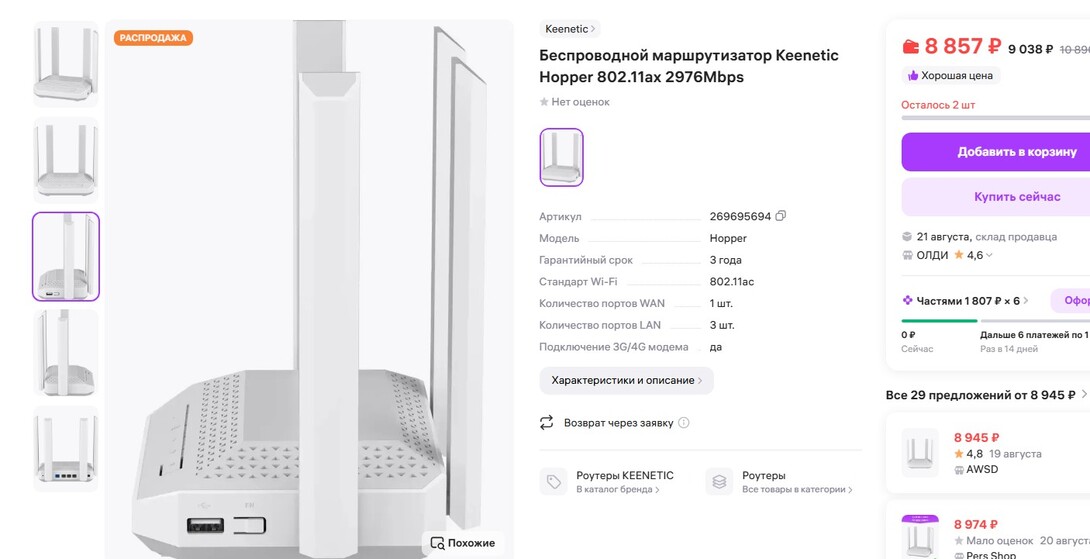
Task: Copy the article number 269695694
Action: [x=781, y=216]
